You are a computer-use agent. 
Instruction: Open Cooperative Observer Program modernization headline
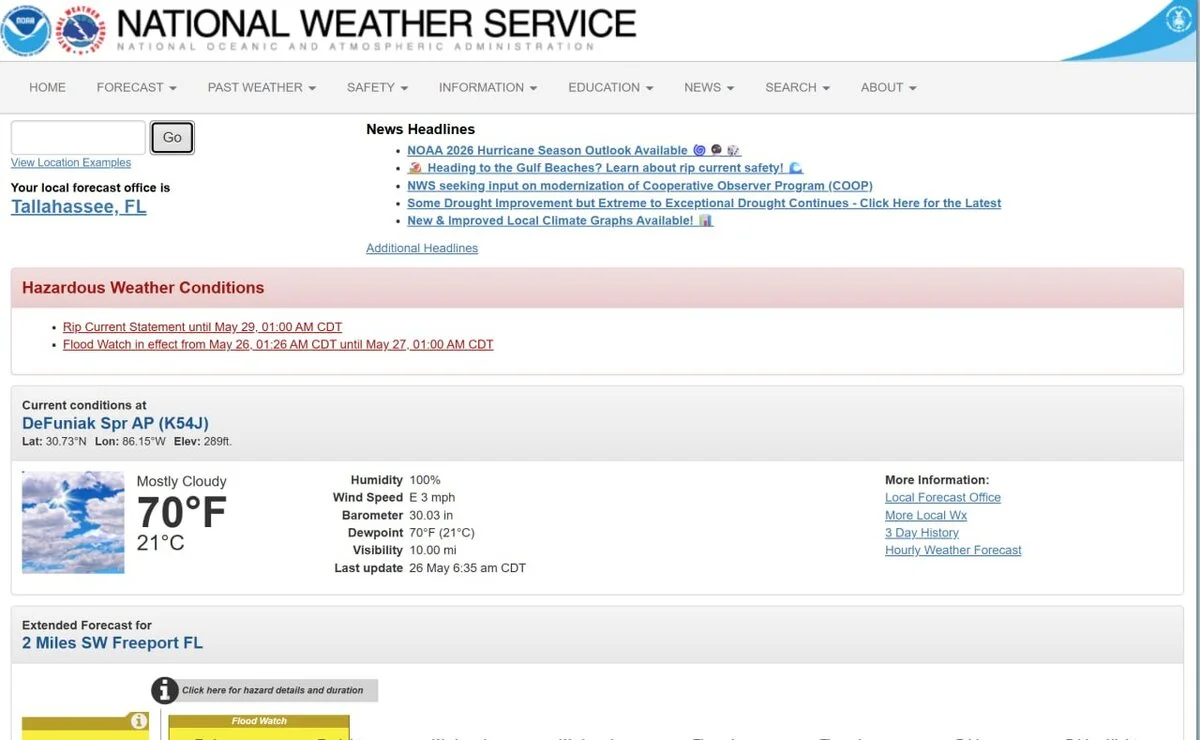tap(640, 186)
